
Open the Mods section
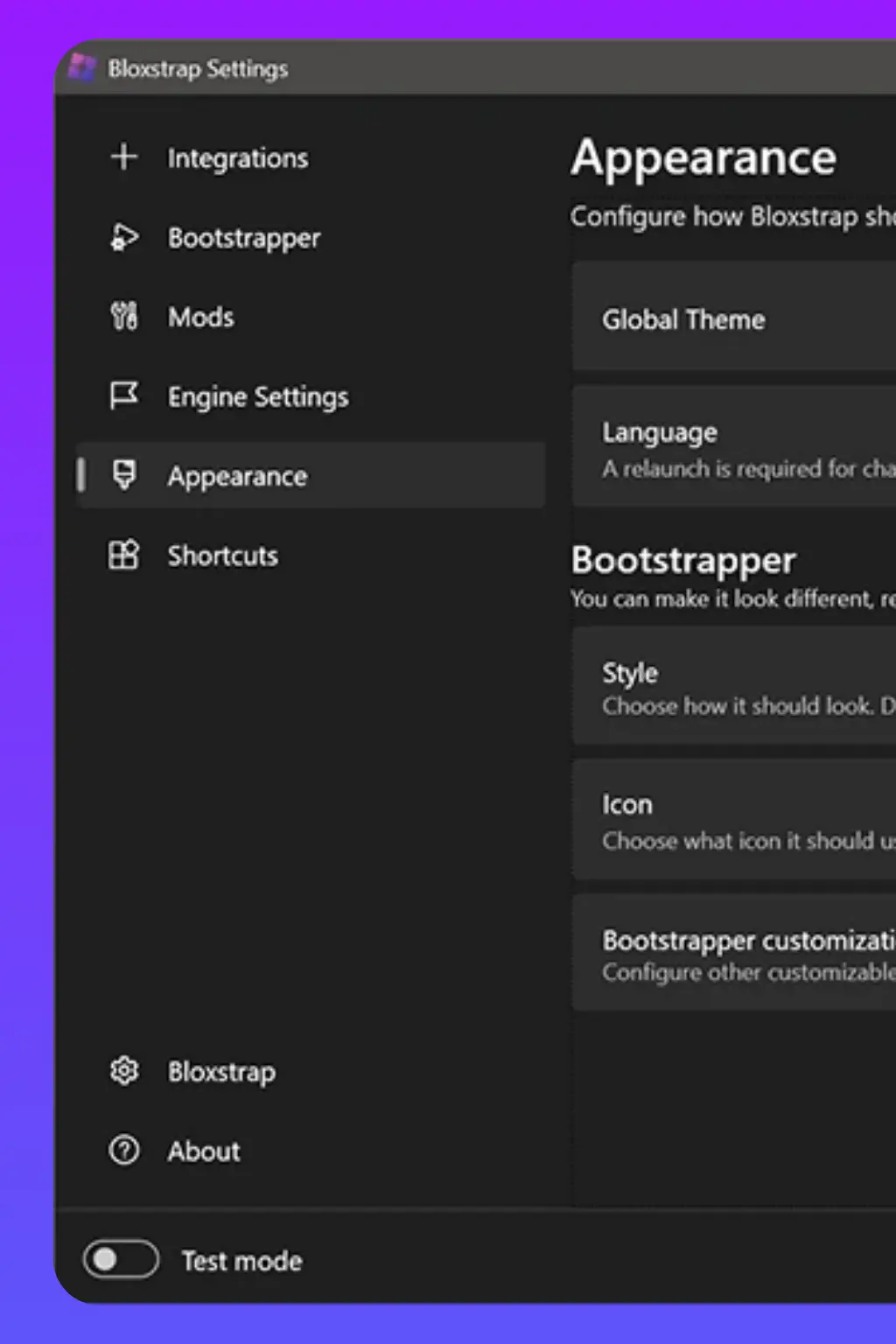(311, 317)
